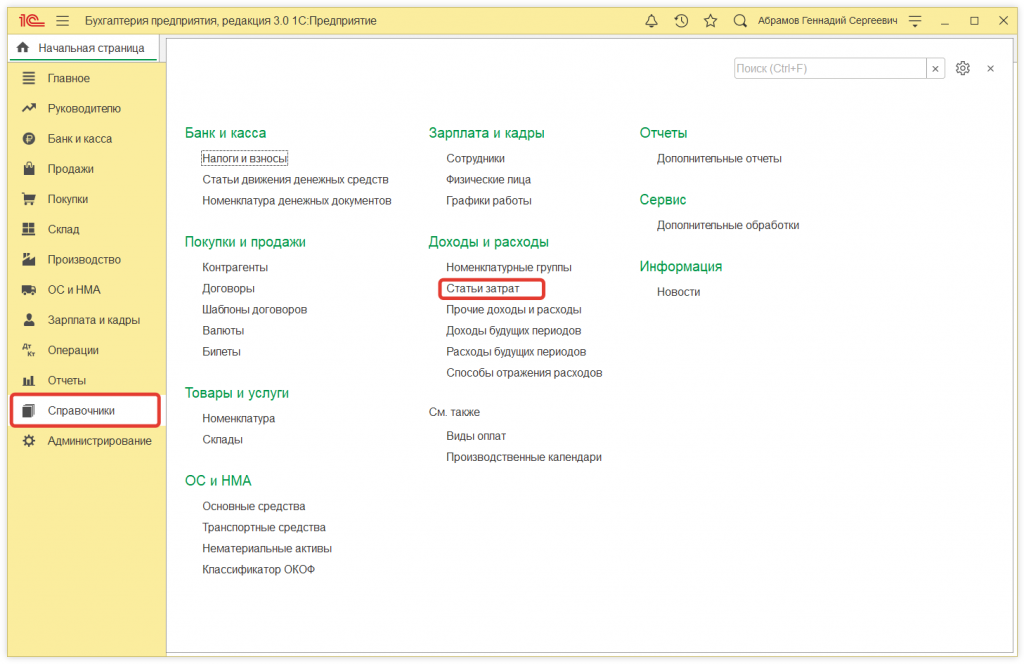Open panel settings via the gear icon

(962, 68)
